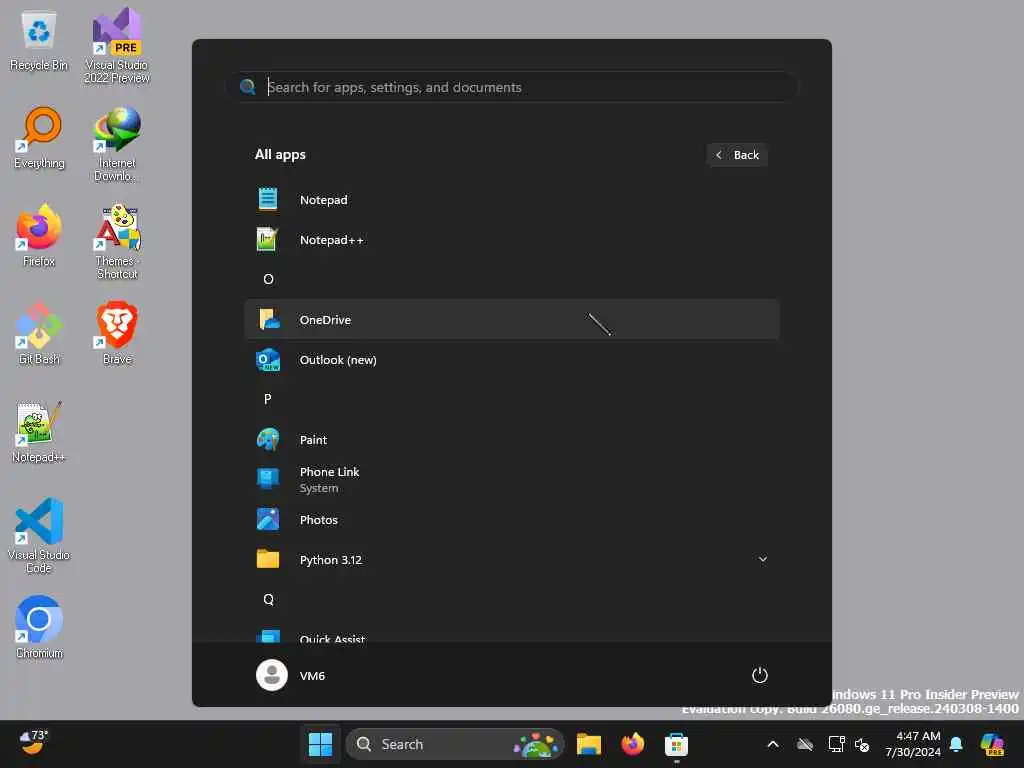Click the power button icon
This screenshot has width=1024, height=768.
tap(760, 675)
